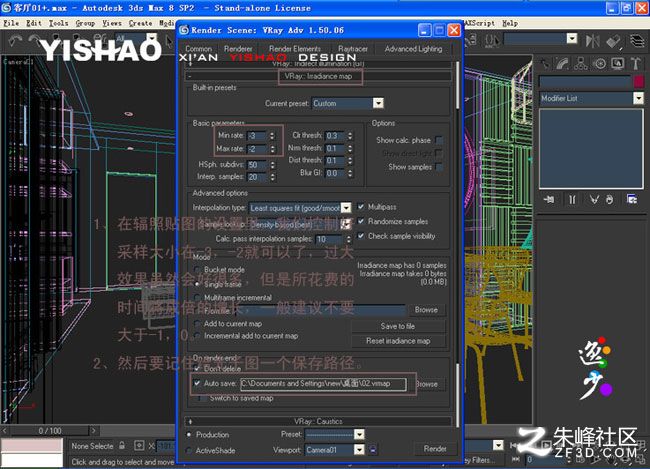Switch to the Renderer tab
650x469 pixels.
pyautogui.click(x=238, y=49)
